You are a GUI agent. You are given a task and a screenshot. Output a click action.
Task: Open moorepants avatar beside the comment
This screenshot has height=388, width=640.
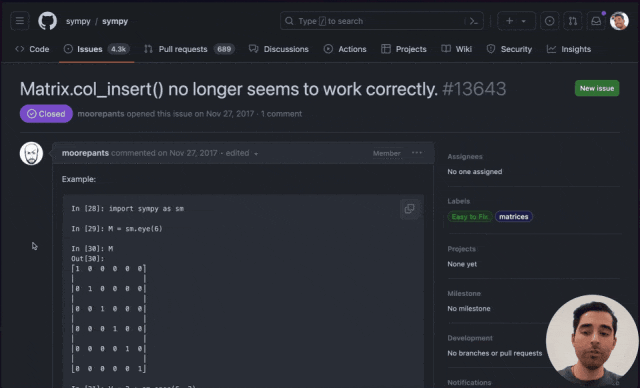coord(31,153)
